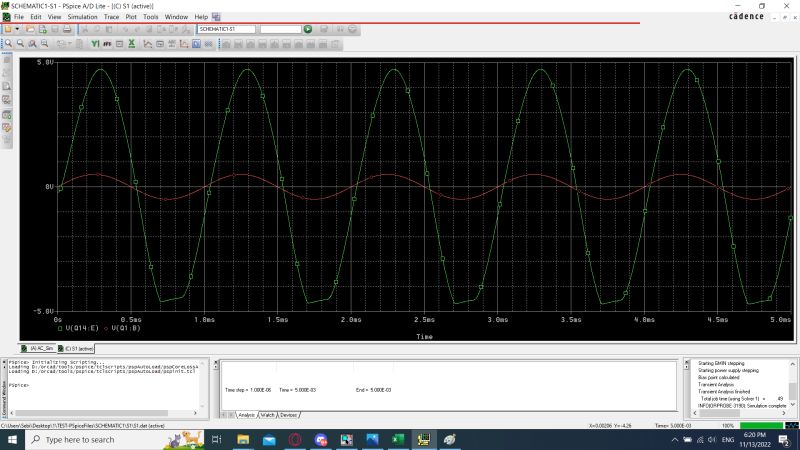
Task: Click the 'End = 5.000E-03' status text
Action: [x=373, y=390]
